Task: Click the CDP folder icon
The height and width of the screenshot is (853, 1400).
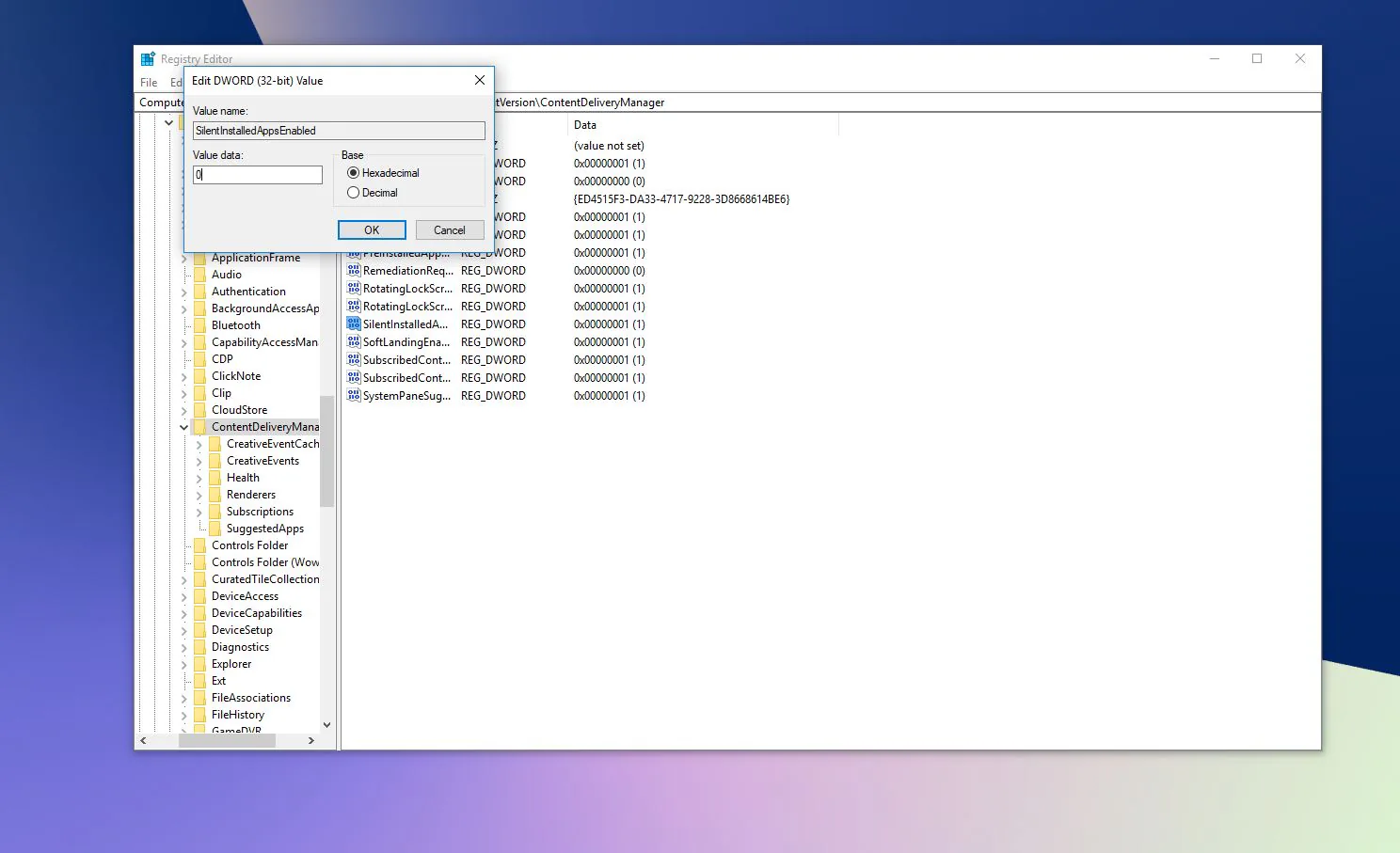Action: click(199, 359)
